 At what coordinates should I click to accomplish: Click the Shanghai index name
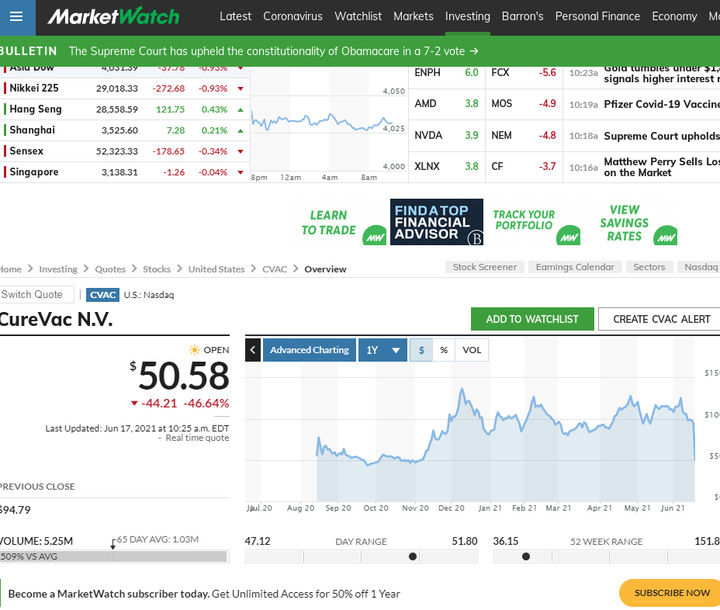coord(32,130)
